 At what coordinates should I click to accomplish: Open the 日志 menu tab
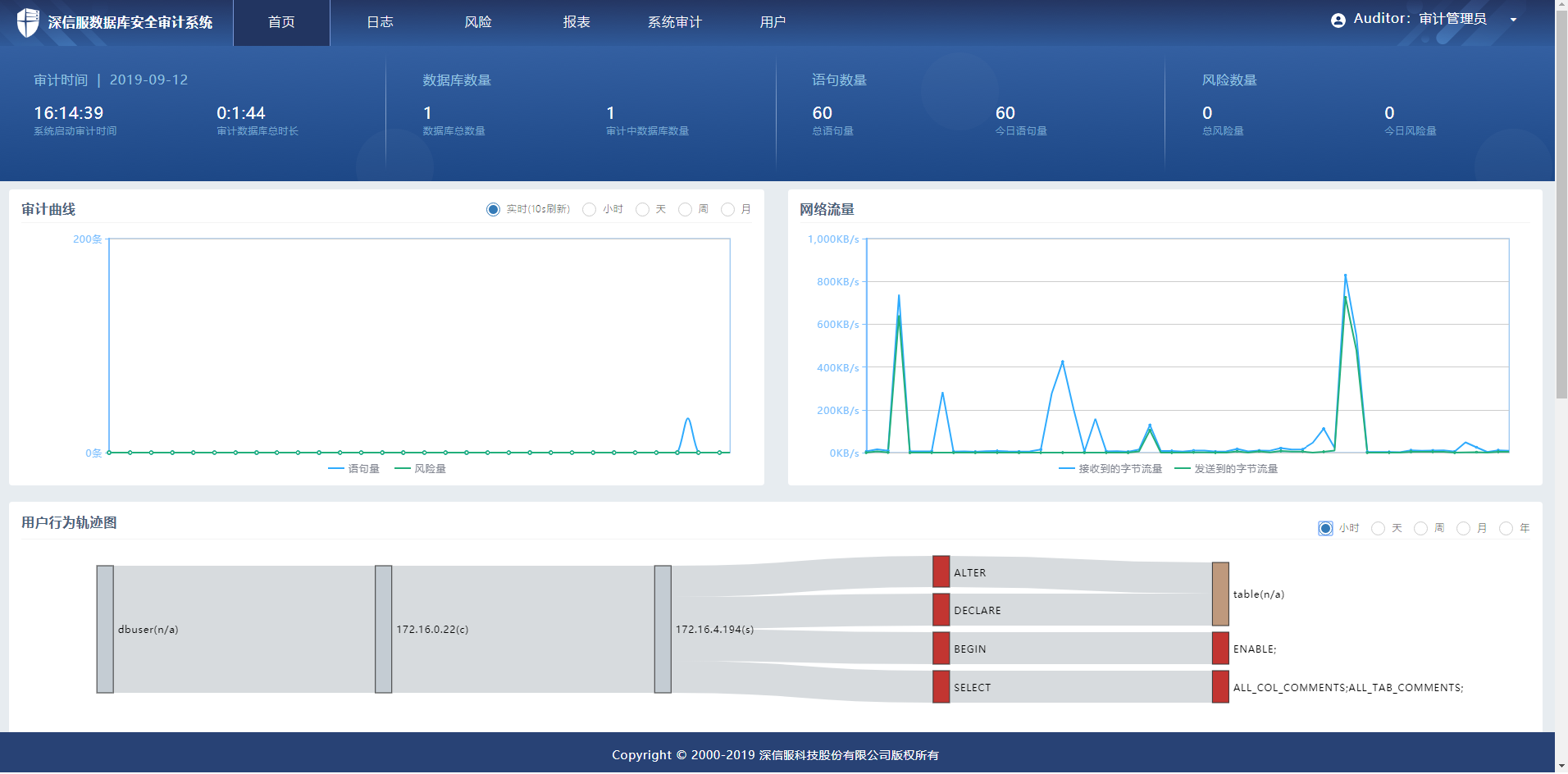380,22
